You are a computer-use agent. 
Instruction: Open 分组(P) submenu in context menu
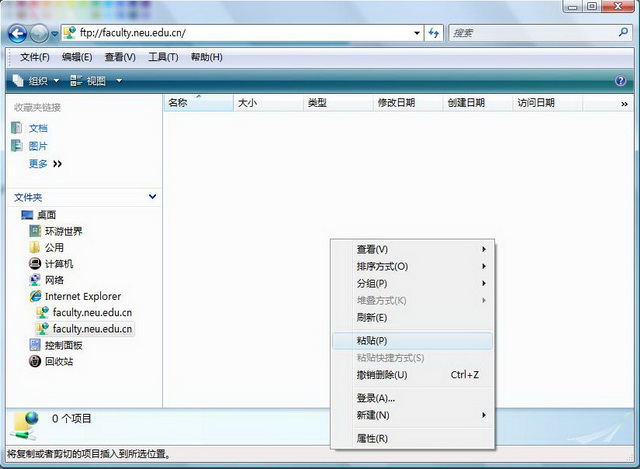(413, 283)
